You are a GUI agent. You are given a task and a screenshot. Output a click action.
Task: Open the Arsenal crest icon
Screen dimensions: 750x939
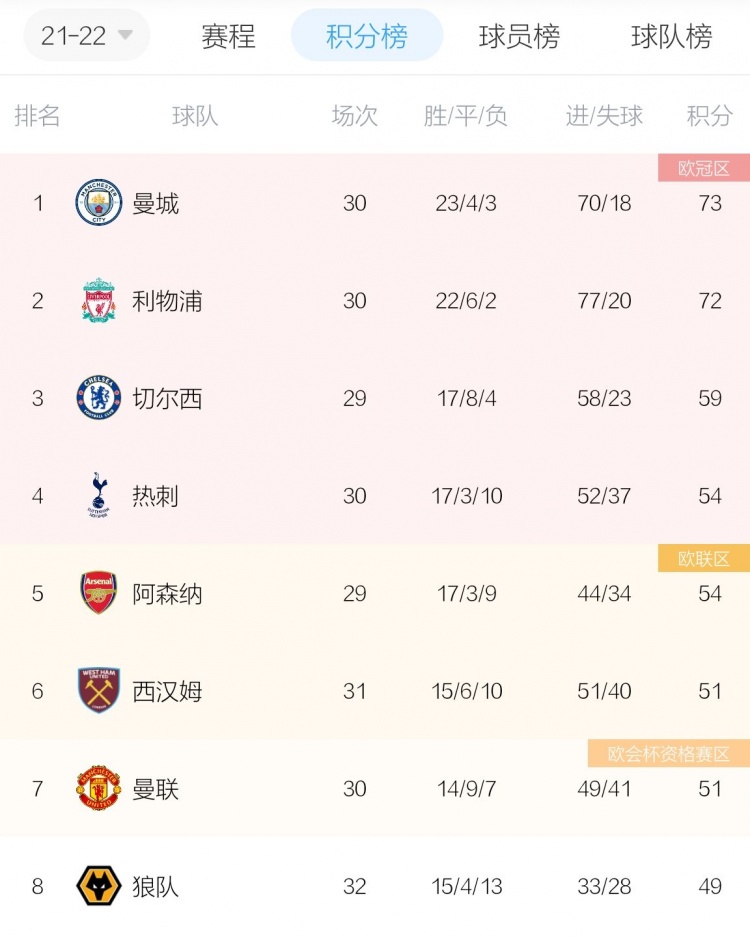99,593
